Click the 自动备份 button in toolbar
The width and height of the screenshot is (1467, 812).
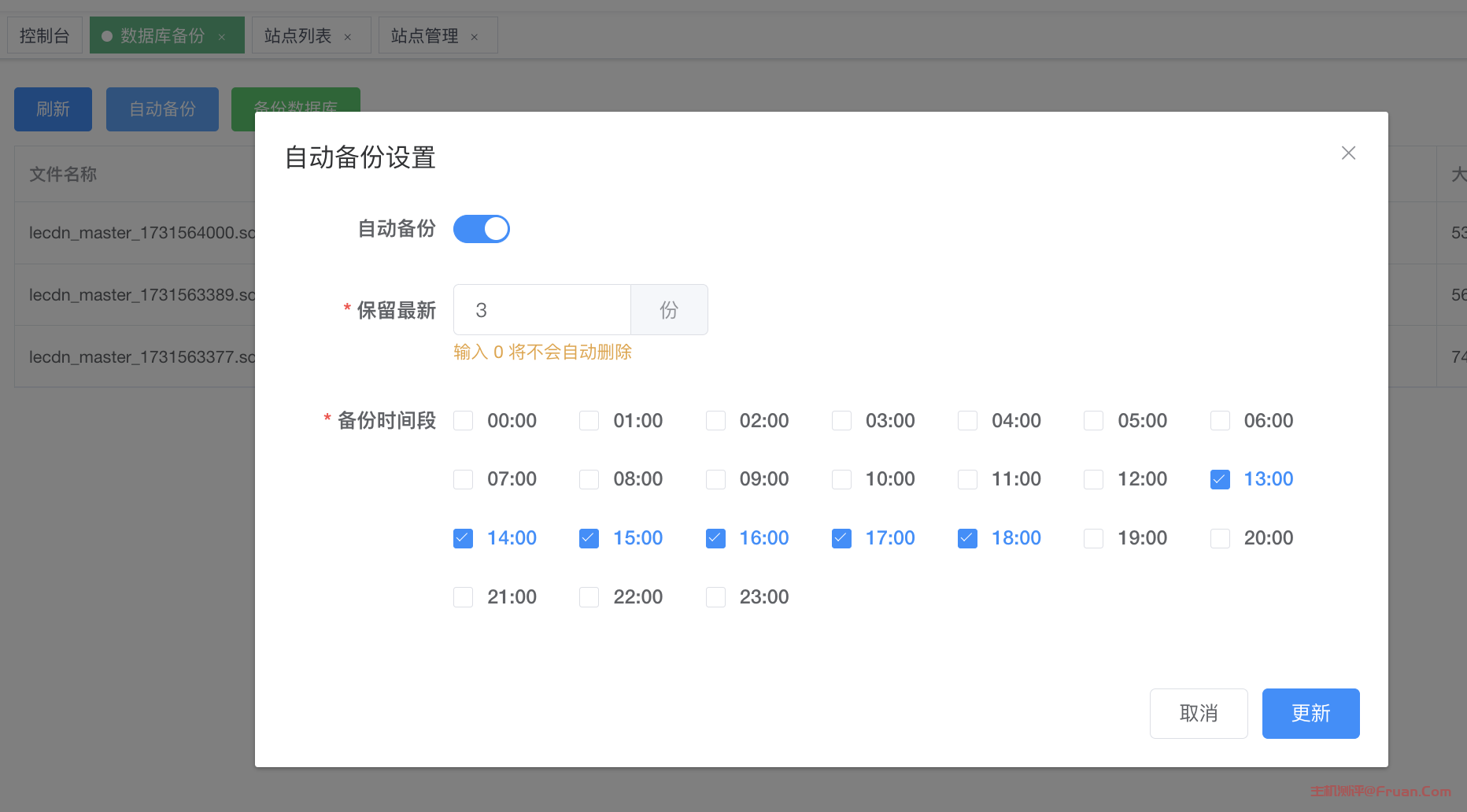tap(162, 109)
